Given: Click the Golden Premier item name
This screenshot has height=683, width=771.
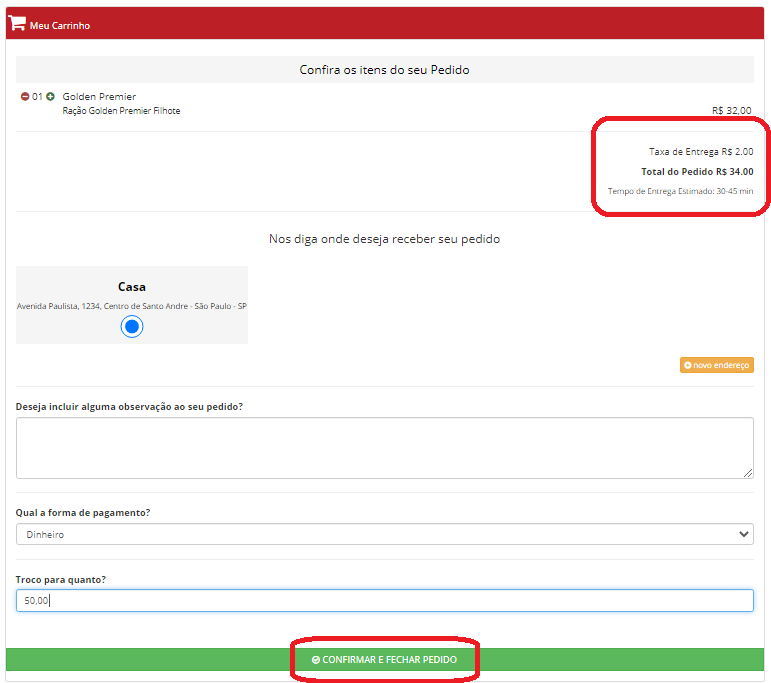Looking at the screenshot, I should (99, 97).
